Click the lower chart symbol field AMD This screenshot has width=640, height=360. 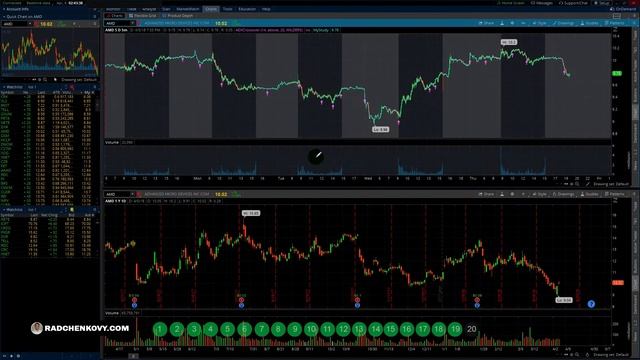click(118, 194)
